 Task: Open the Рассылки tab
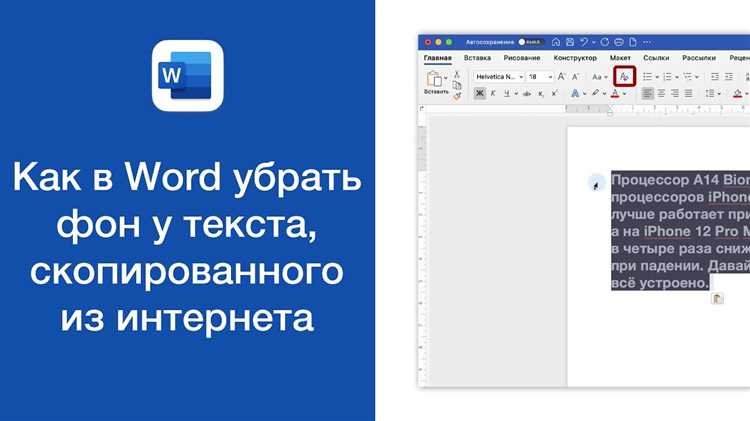(699, 58)
